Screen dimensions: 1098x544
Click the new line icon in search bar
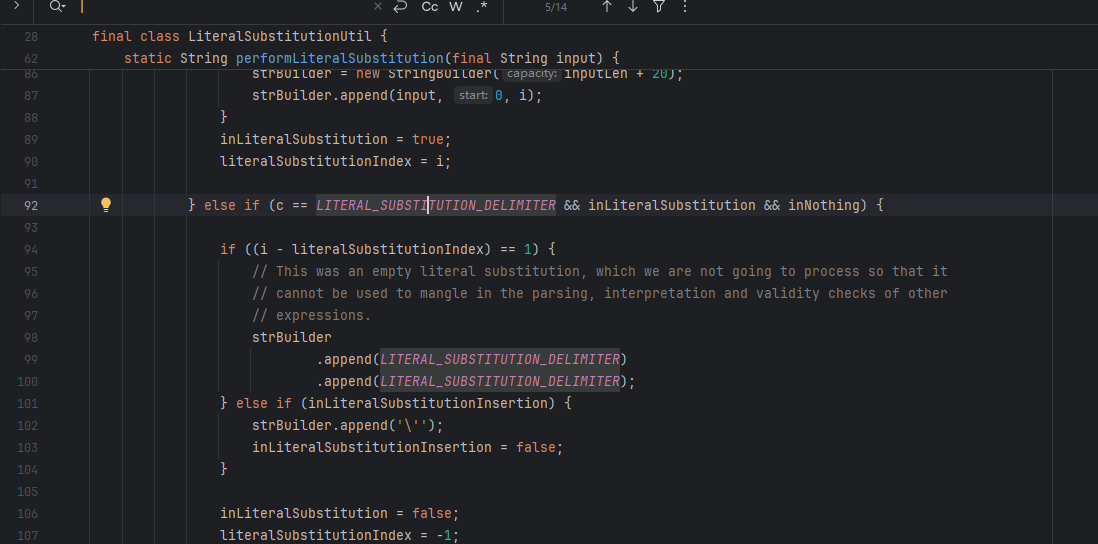point(401,6)
